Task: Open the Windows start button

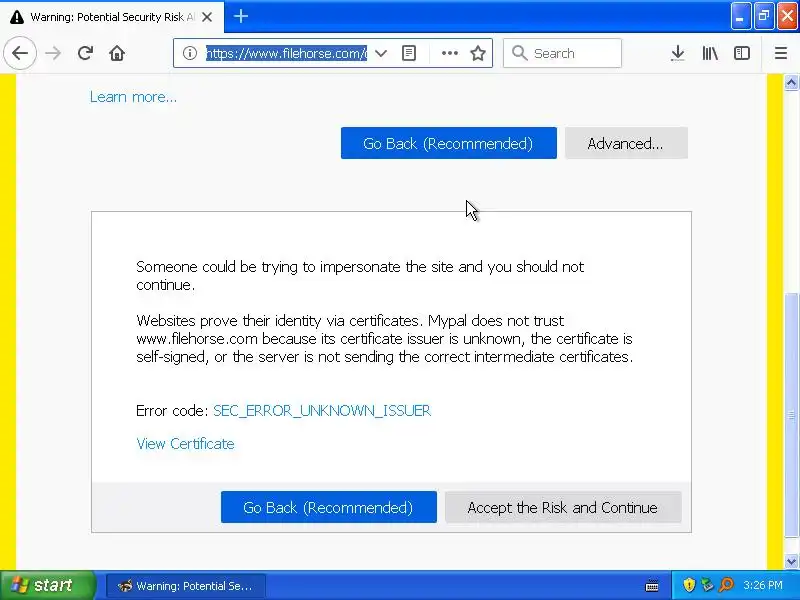Action: point(47,585)
